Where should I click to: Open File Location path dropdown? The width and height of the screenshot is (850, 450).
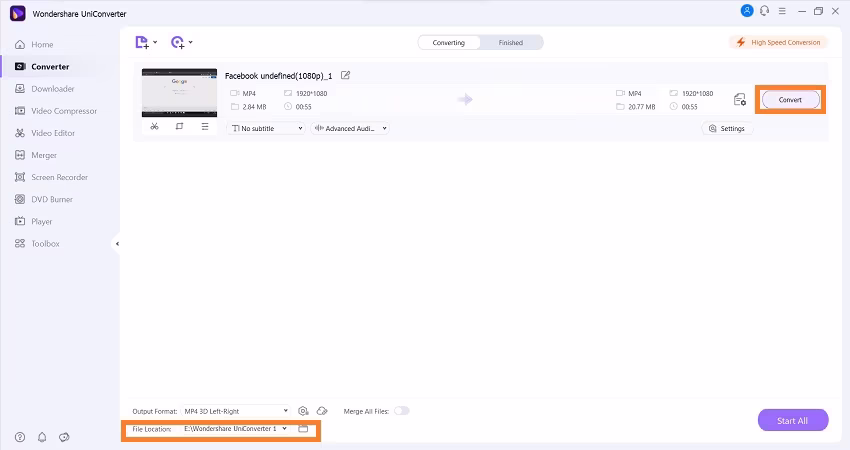point(236,429)
